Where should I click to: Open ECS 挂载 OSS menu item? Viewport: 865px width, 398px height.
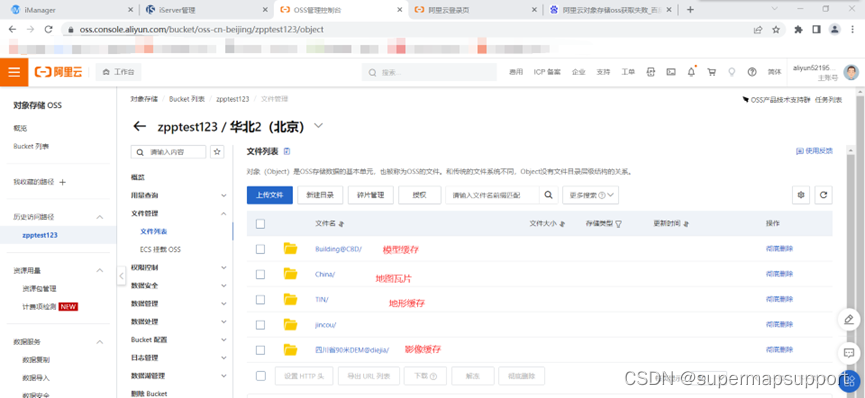point(161,250)
